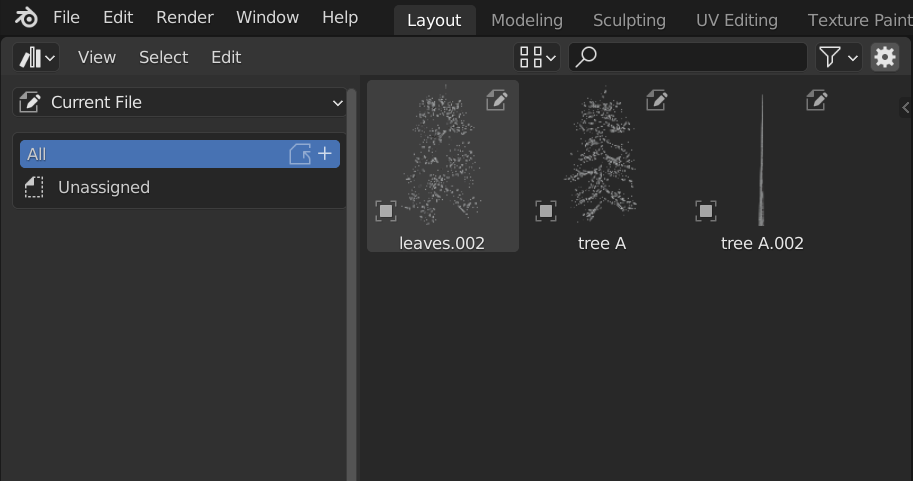913x481 pixels.
Task: Toggle the settings gear region button
Action: tap(884, 57)
